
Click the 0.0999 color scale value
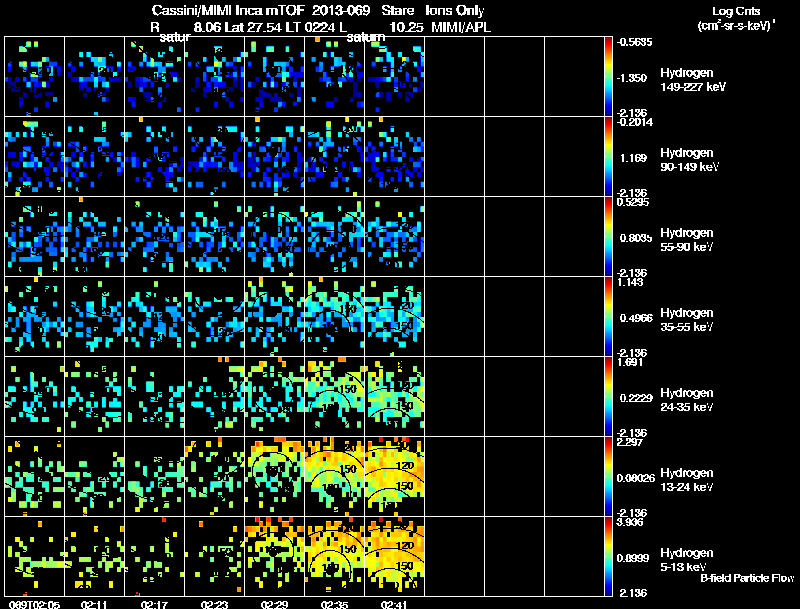pyautogui.click(x=634, y=558)
